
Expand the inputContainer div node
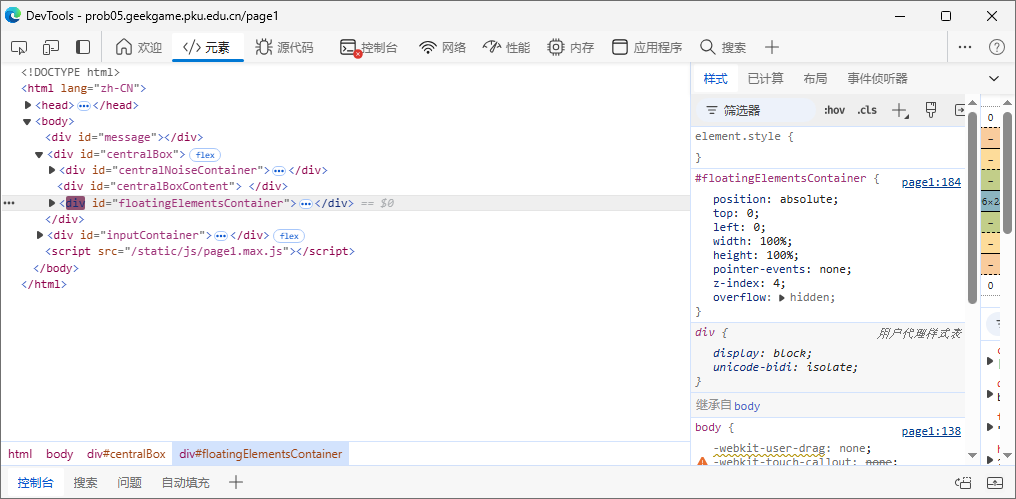tap(40, 235)
